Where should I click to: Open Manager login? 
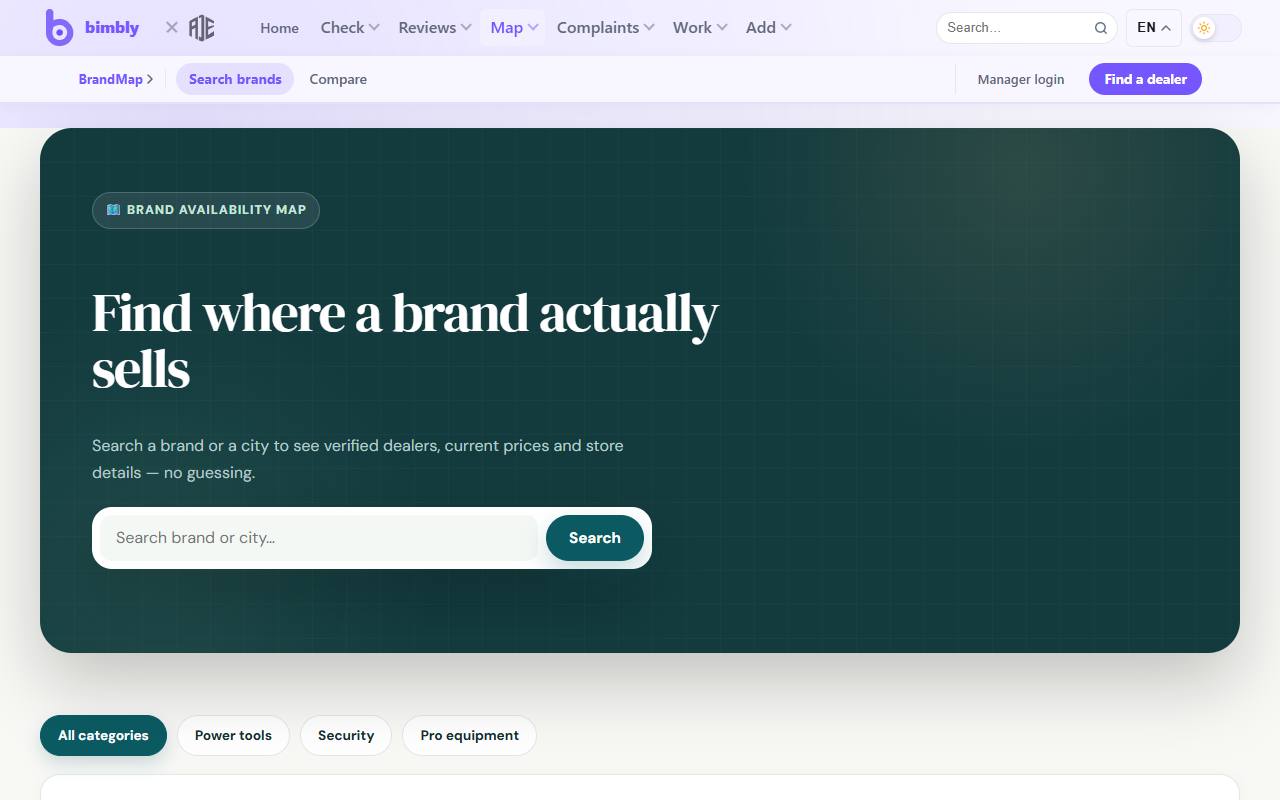click(1021, 79)
